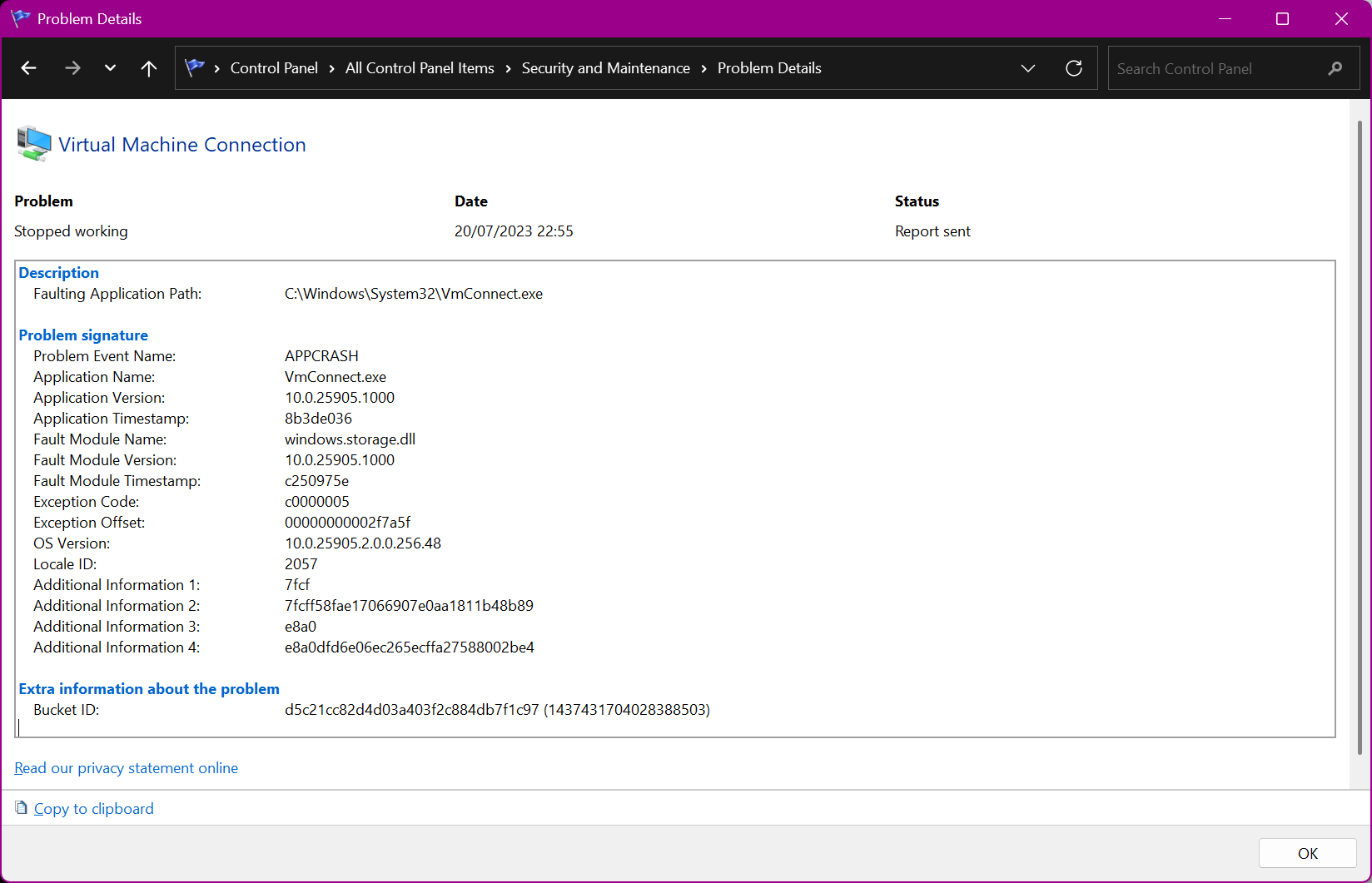Minimize the Problem Details window
The image size is (1372, 883).
click(1225, 18)
